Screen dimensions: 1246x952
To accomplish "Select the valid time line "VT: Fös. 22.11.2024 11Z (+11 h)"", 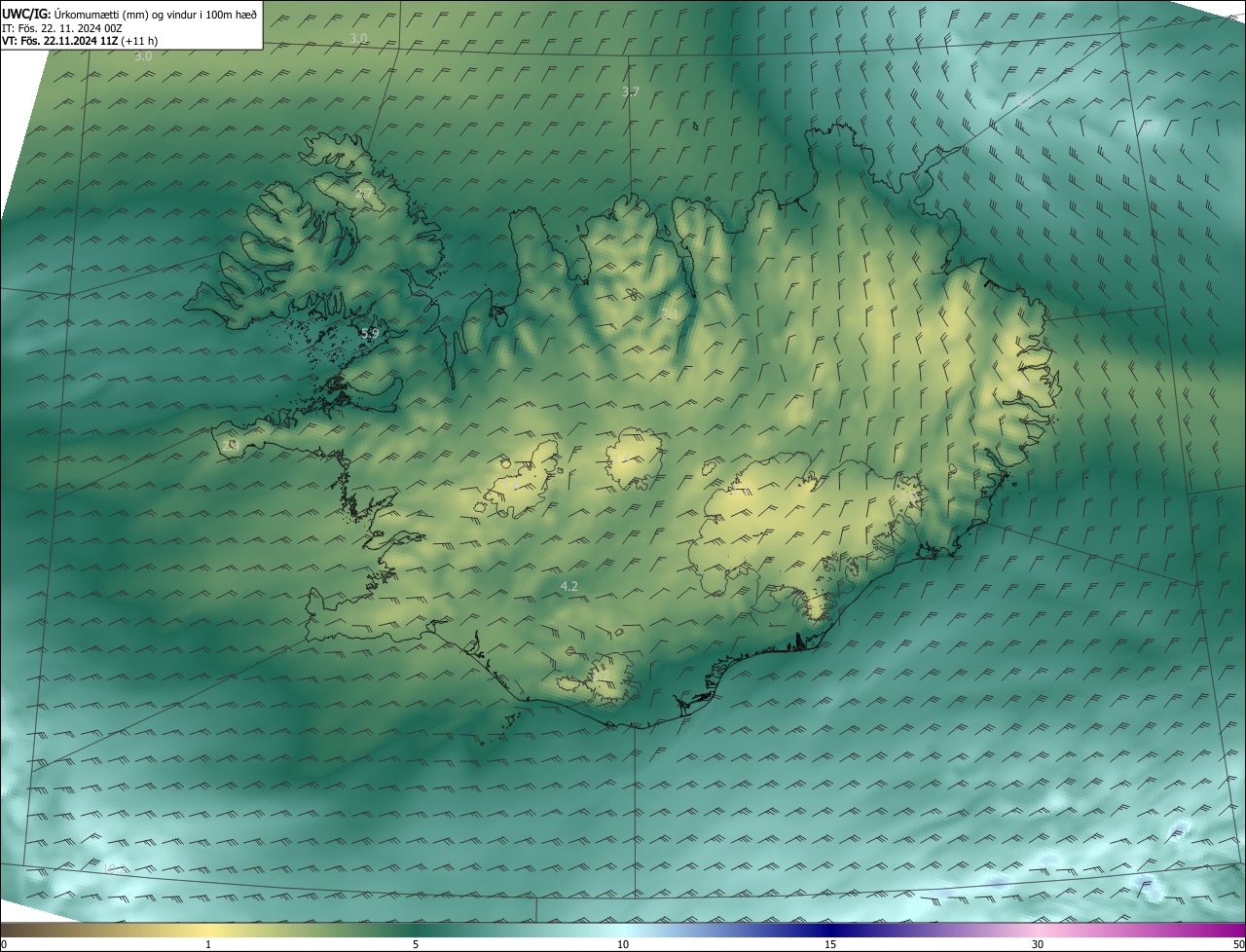I will 80,41.
